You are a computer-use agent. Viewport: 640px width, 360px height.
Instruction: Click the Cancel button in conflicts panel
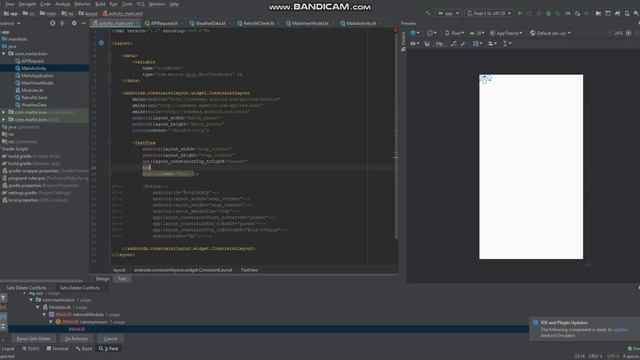(110, 339)
